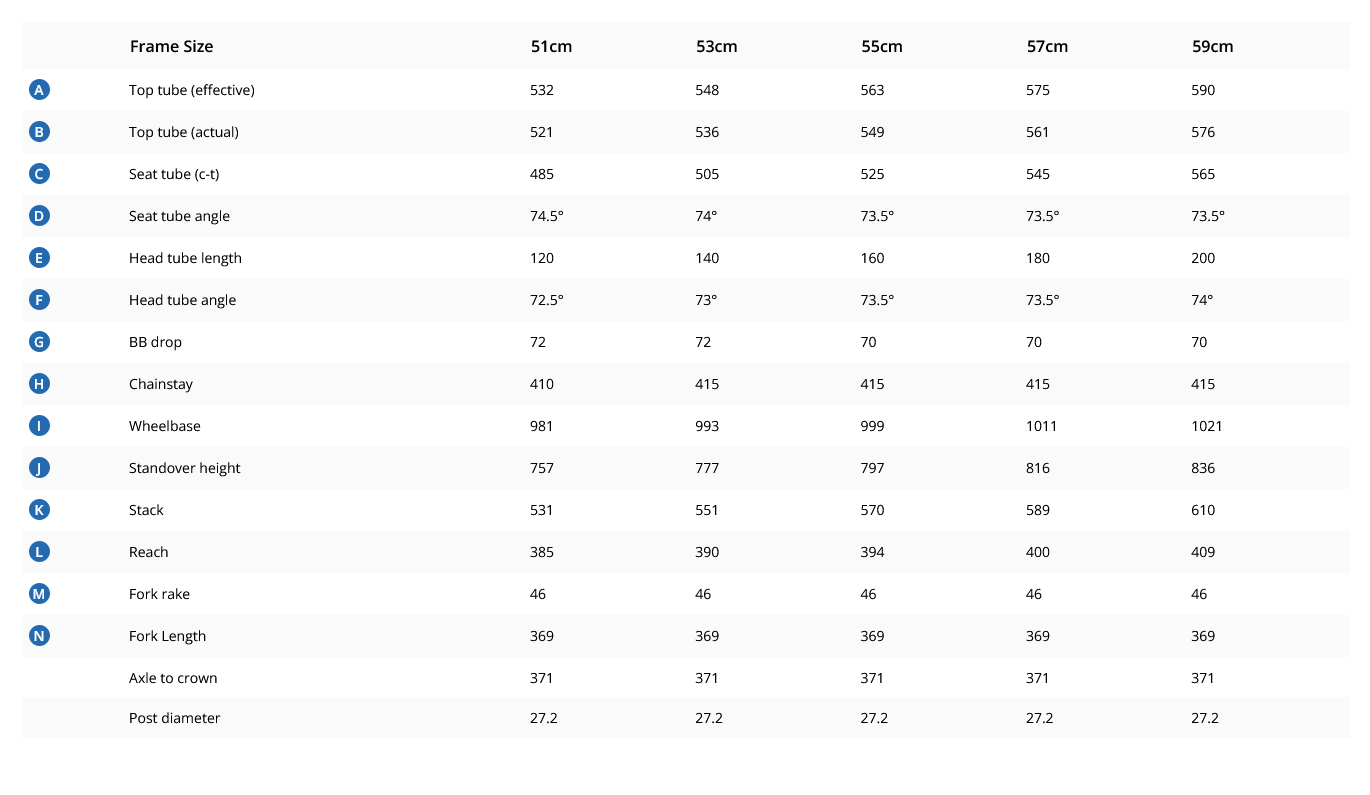Select the D badge beside Seat tube angle
Screen dimensions: 1370x795
coord(39,216)
